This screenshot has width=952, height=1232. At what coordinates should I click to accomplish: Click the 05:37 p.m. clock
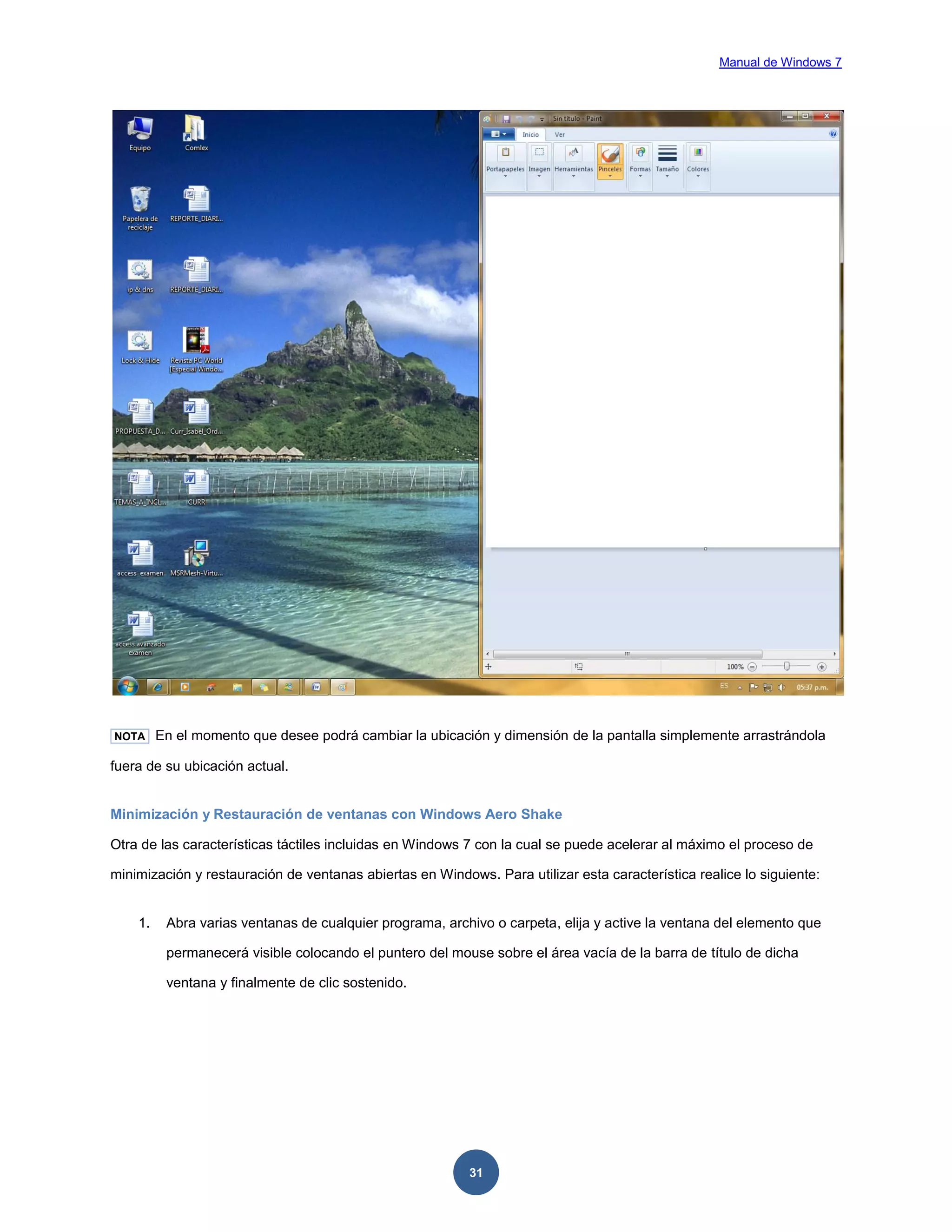[x=812, y=687]
